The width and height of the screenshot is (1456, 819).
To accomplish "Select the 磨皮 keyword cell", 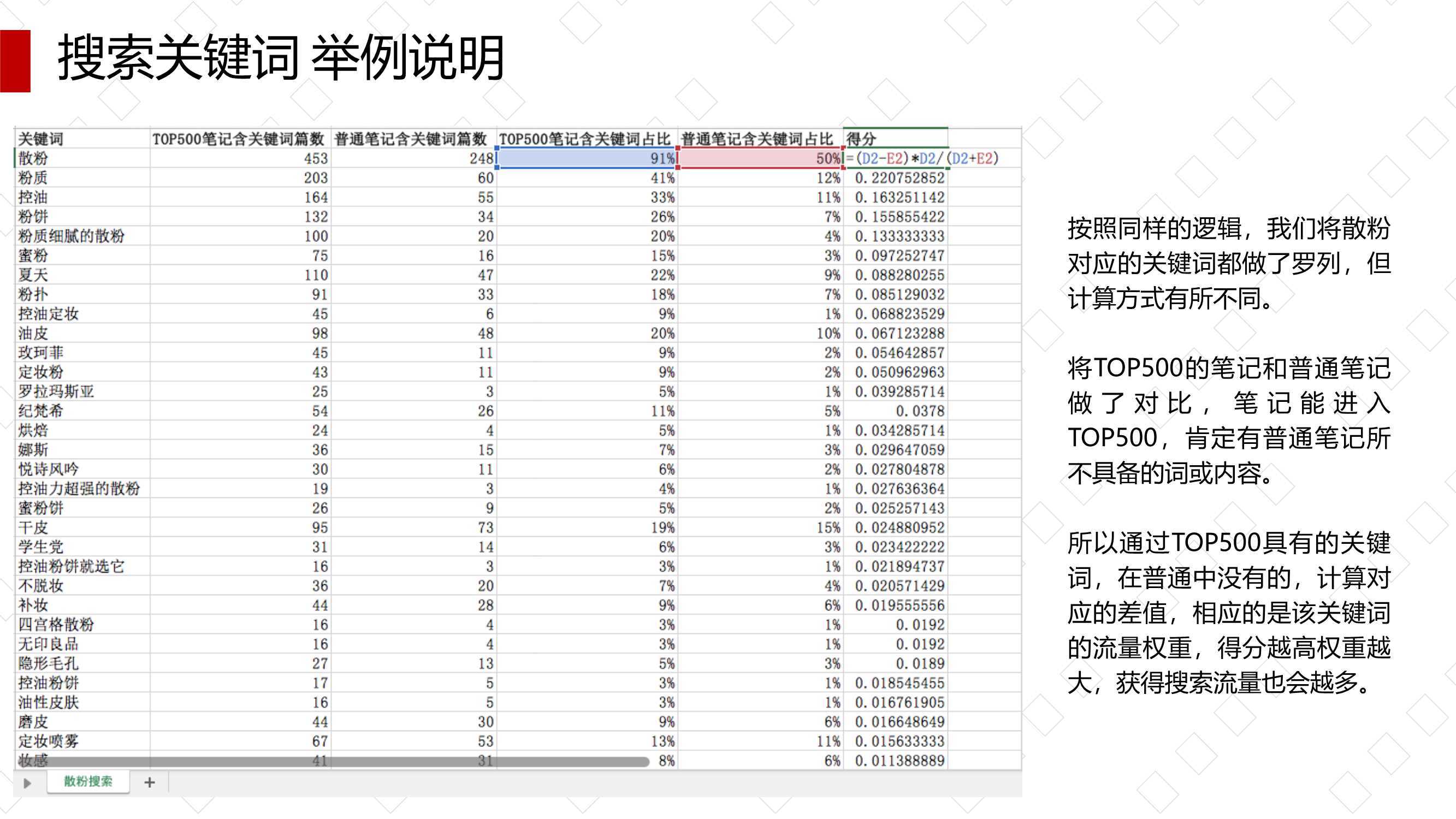I will pyautogui.click(x=82, y=722).
